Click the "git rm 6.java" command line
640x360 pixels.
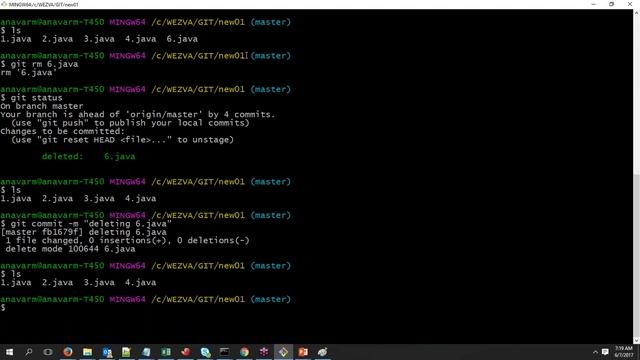[39, 64]
